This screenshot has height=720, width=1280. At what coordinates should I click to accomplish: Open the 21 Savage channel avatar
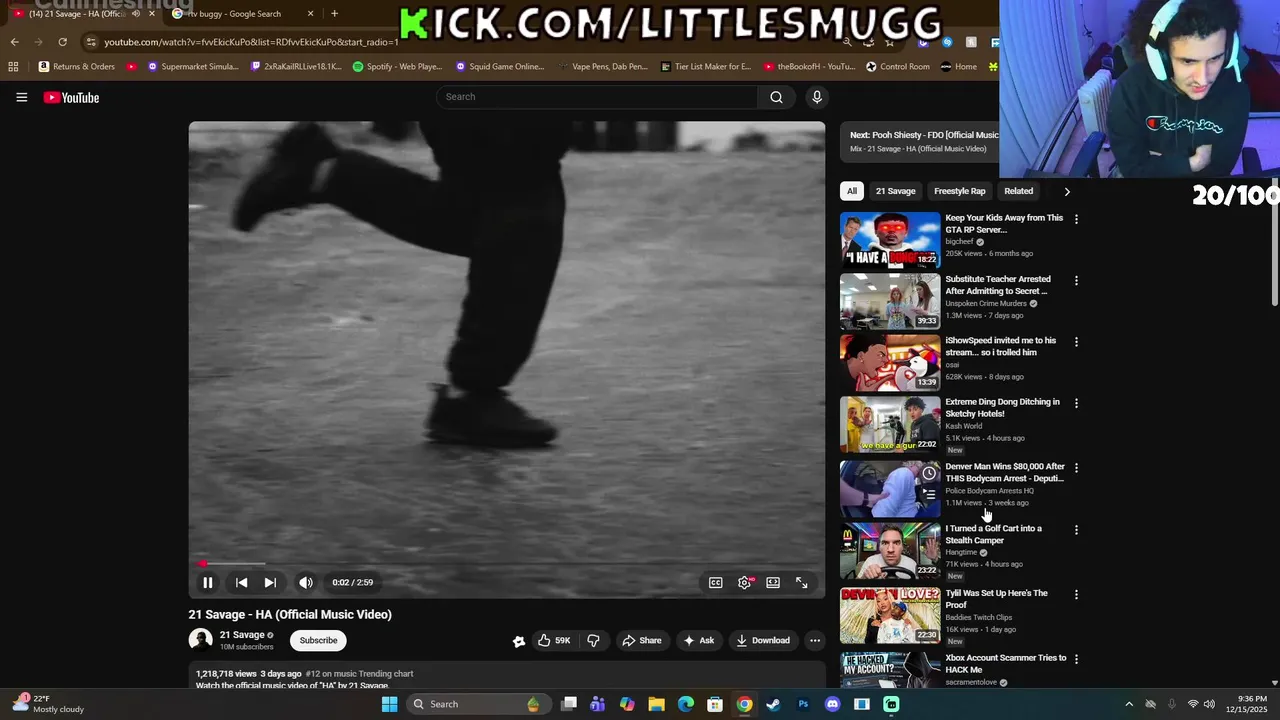click(x=201, y=640)
